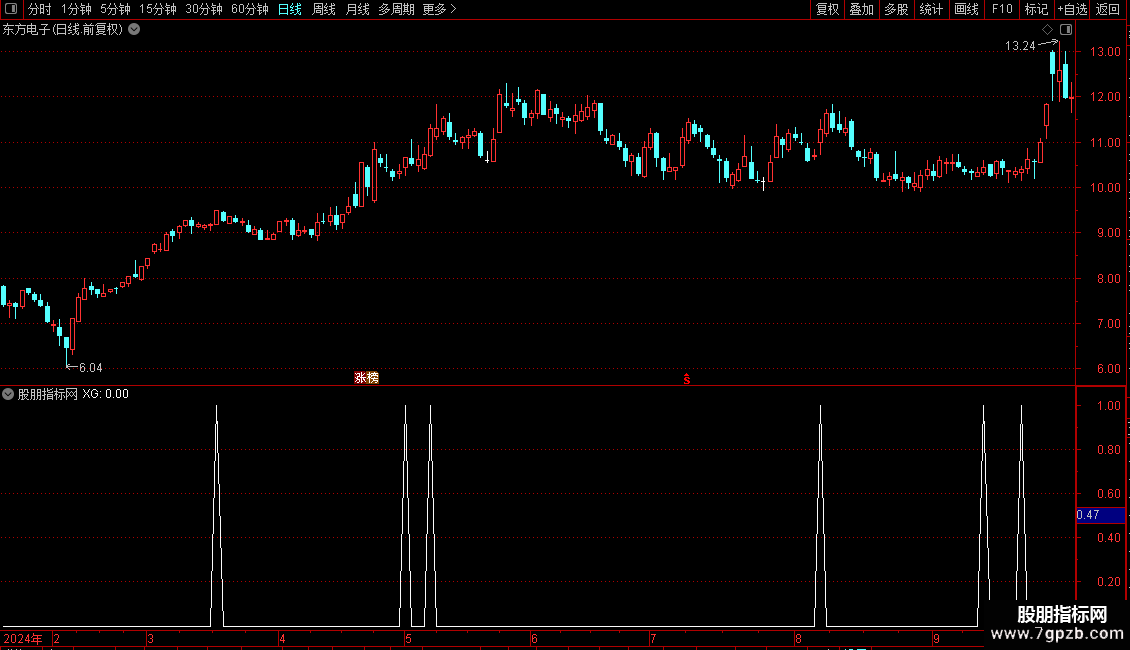Click the 1.00 indicator axis label
1130x650 pixels.
pyautogui.click(x=1108, y=406)
